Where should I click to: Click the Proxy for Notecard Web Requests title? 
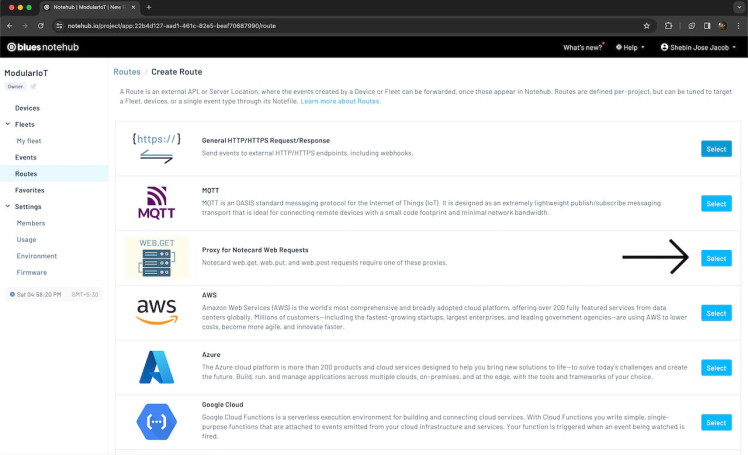pos(255,250)
